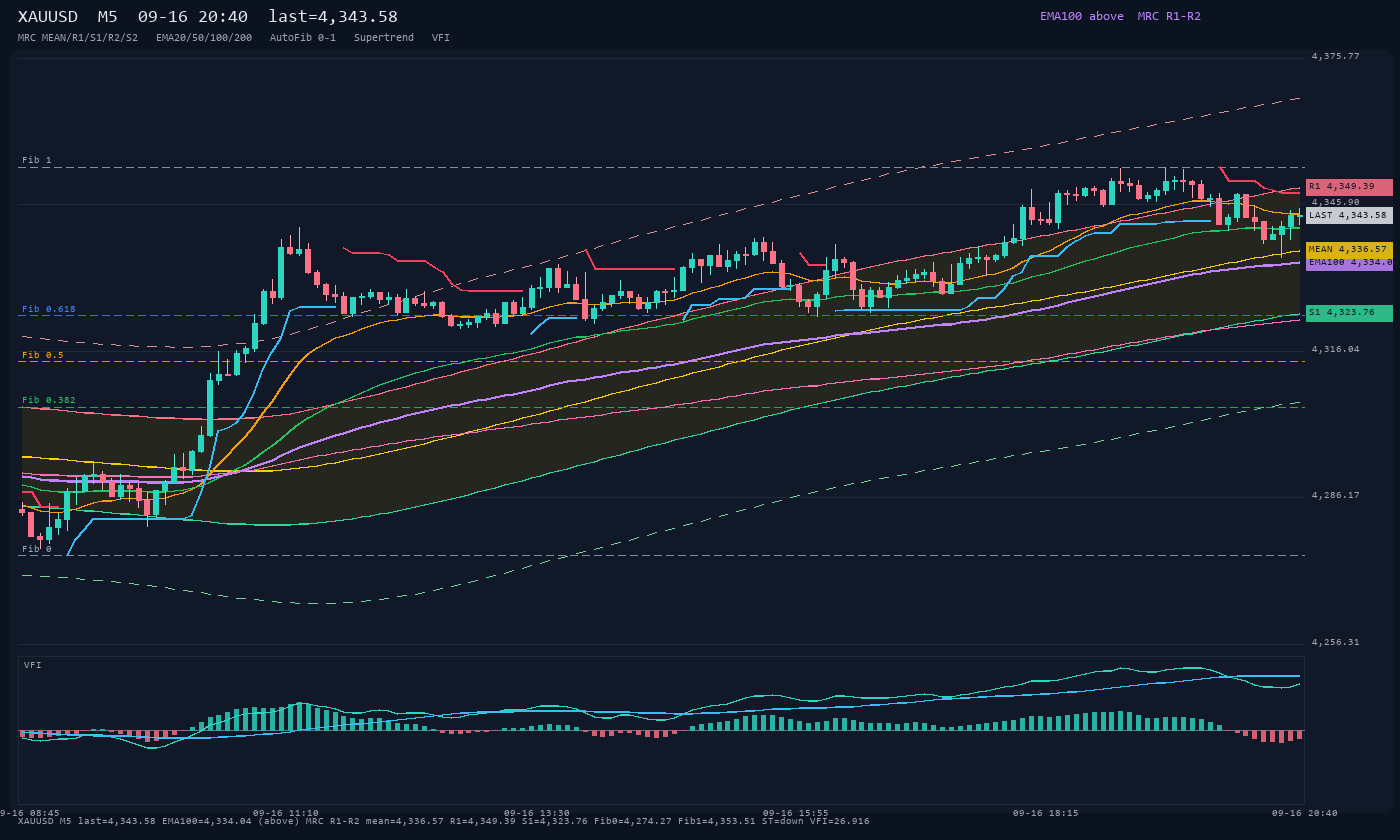Click the orange "Fib 0.5" level label
This screenshot has width=1400, height=840.
[43, 355]
